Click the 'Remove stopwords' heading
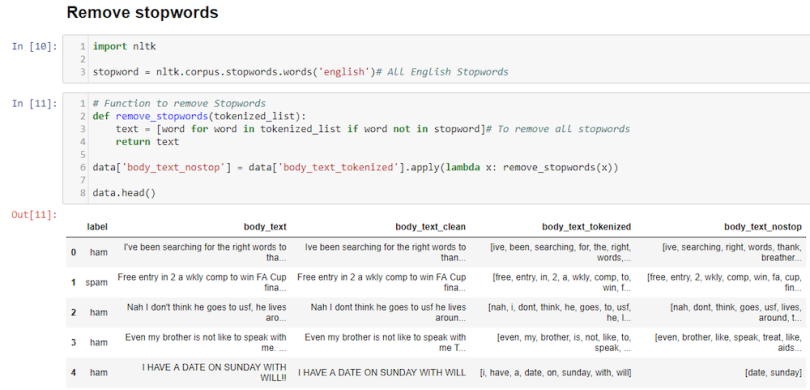Screen dimensions: 810x390 143,12
